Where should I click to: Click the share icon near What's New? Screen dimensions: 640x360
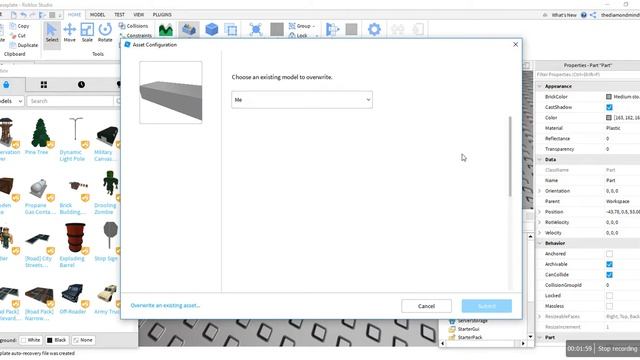[593, 15]
